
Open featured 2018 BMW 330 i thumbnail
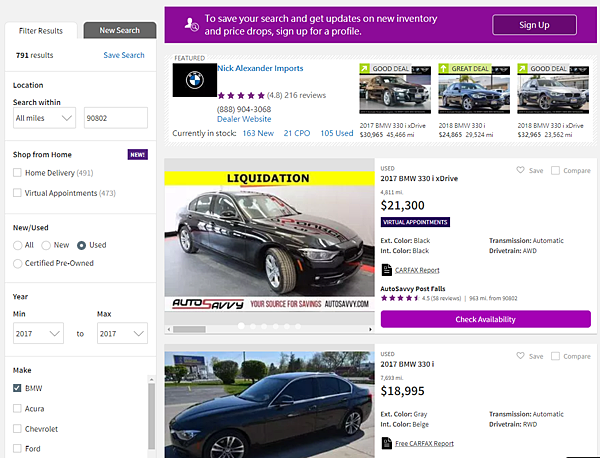pos(474,89)
